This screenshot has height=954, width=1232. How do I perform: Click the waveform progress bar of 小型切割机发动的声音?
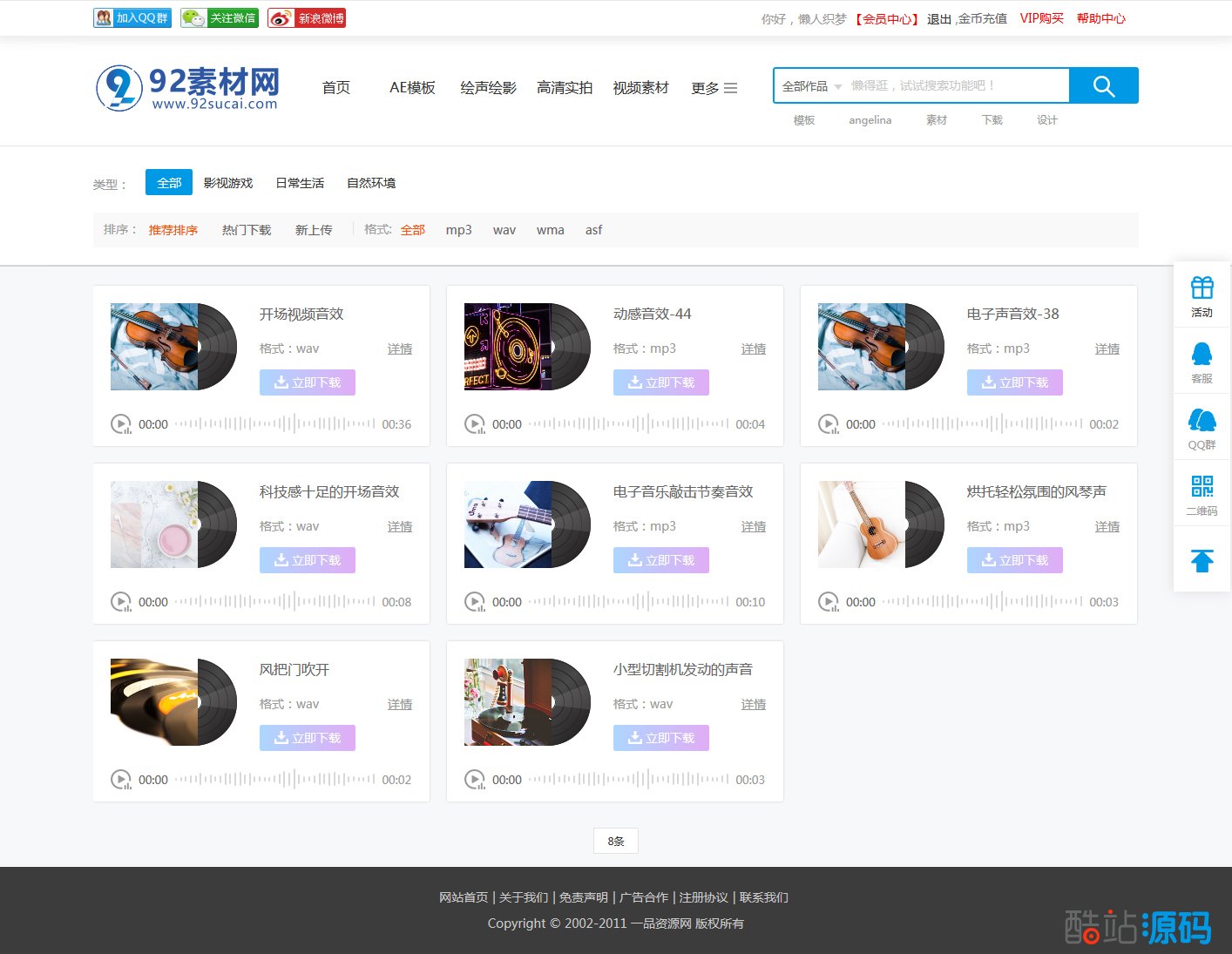point(628,780)
